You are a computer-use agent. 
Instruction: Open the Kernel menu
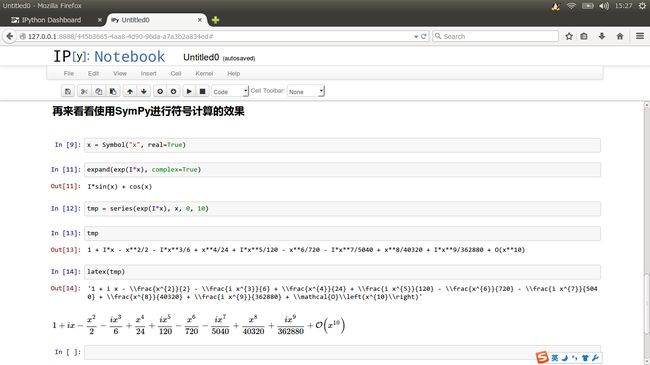tap(204, 73)
